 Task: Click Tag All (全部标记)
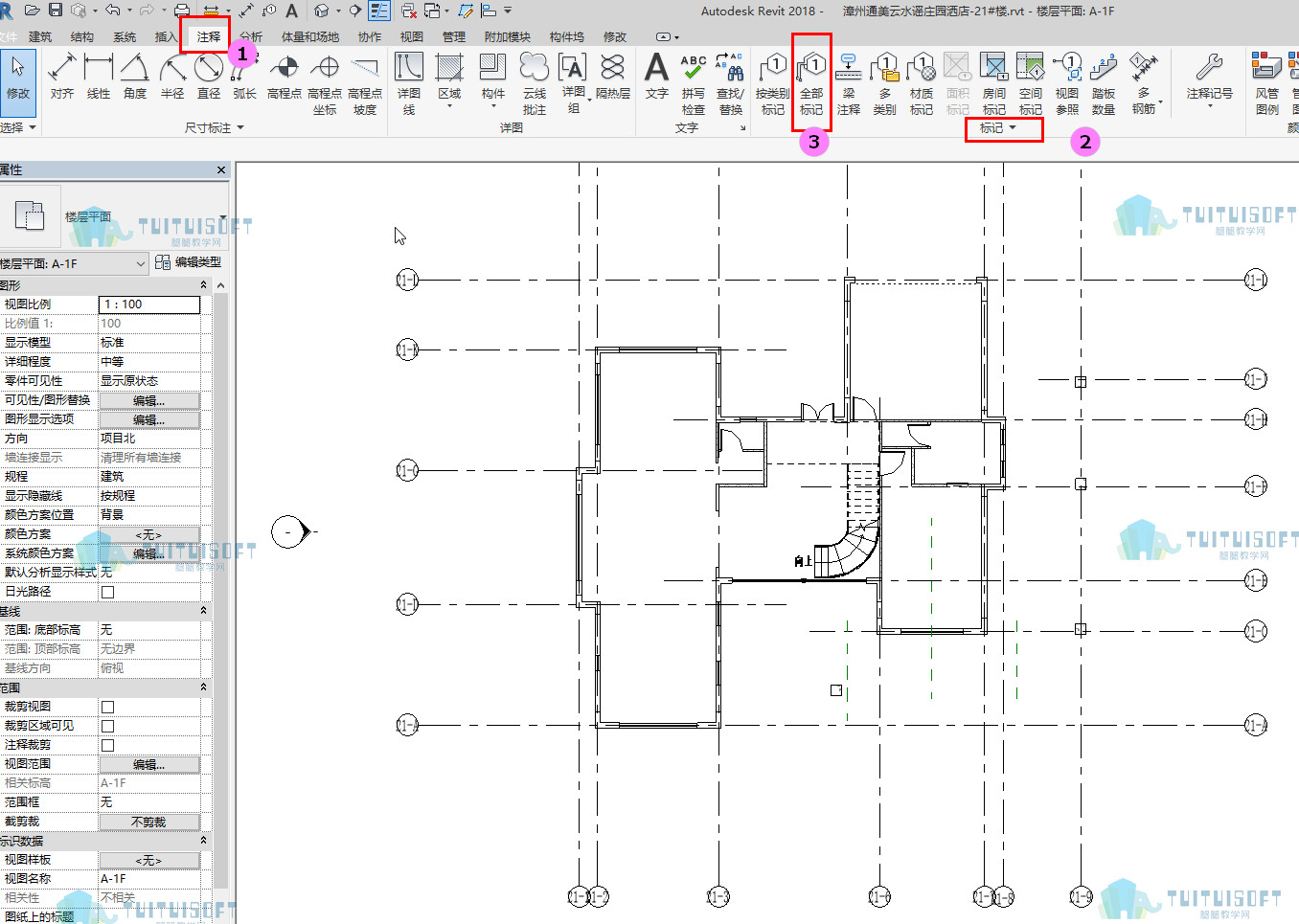[x=811, y=83]
